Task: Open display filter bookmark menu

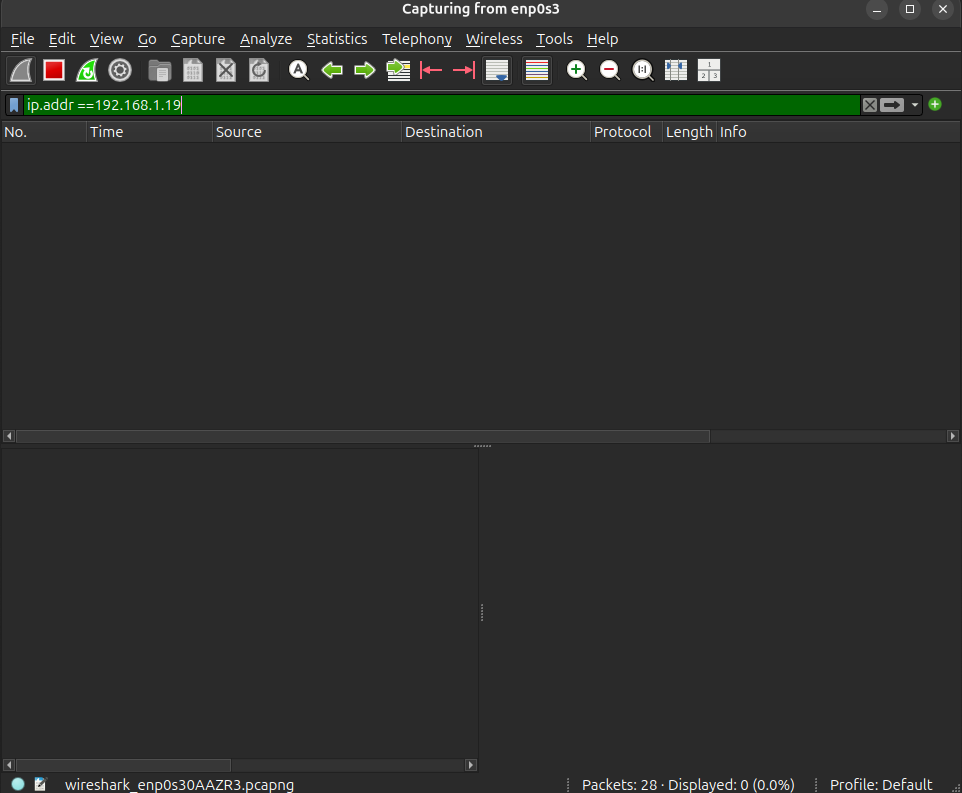Action: pos(14,105)
